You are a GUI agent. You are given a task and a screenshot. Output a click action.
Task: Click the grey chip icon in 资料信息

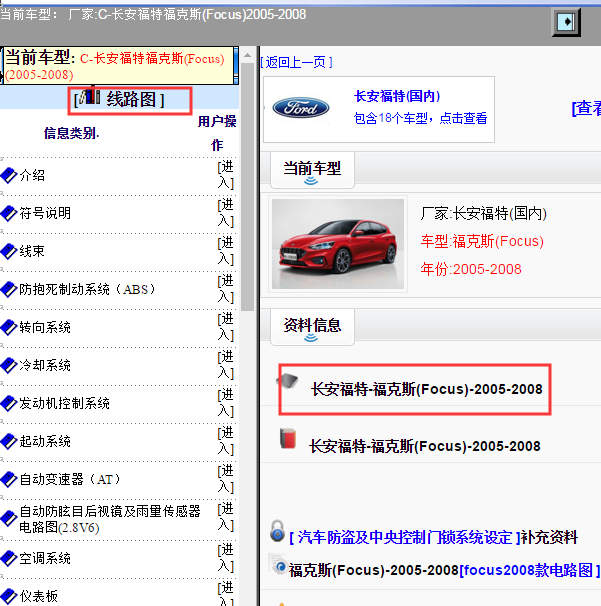[287, 381]
